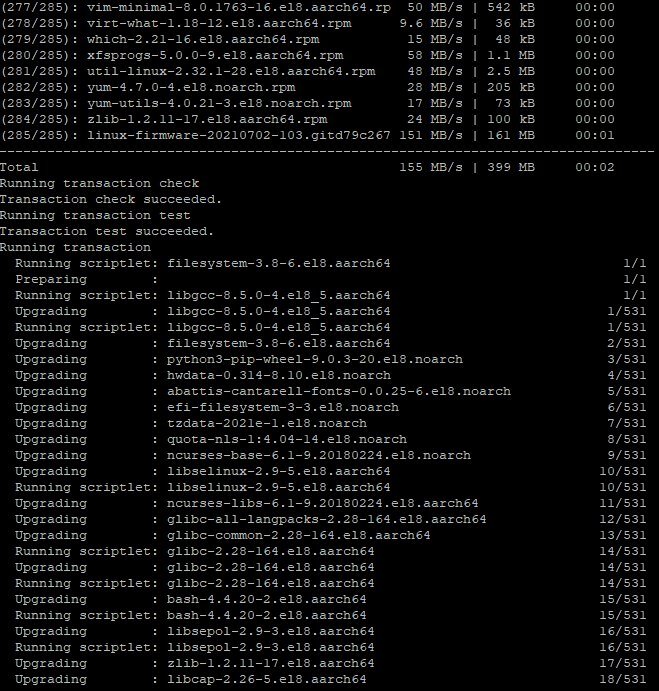
Task: Click hwdata-0.314-8.10.el8.noarch package
Action: point(279,375)
